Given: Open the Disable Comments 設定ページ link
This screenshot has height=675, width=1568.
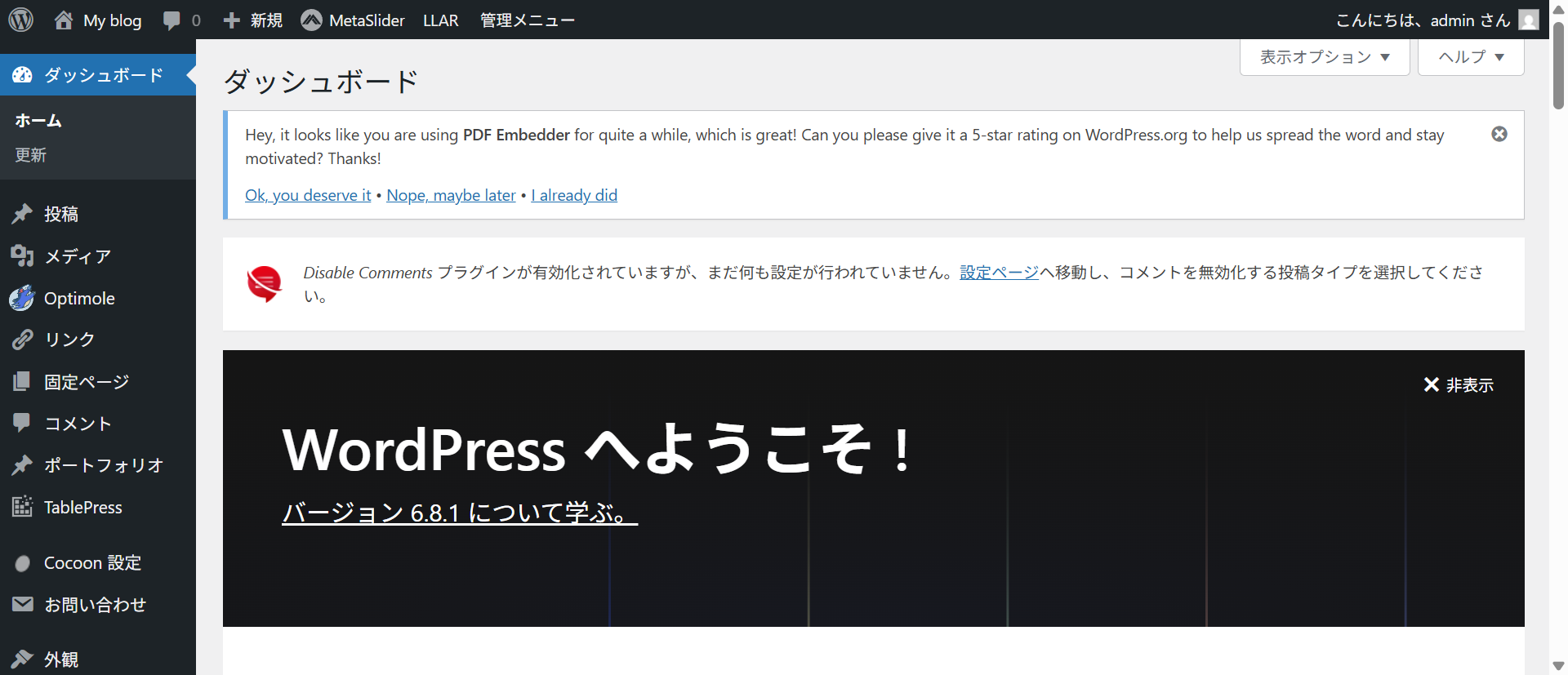Looking at the screenshot, I should [x=999, y=273].
